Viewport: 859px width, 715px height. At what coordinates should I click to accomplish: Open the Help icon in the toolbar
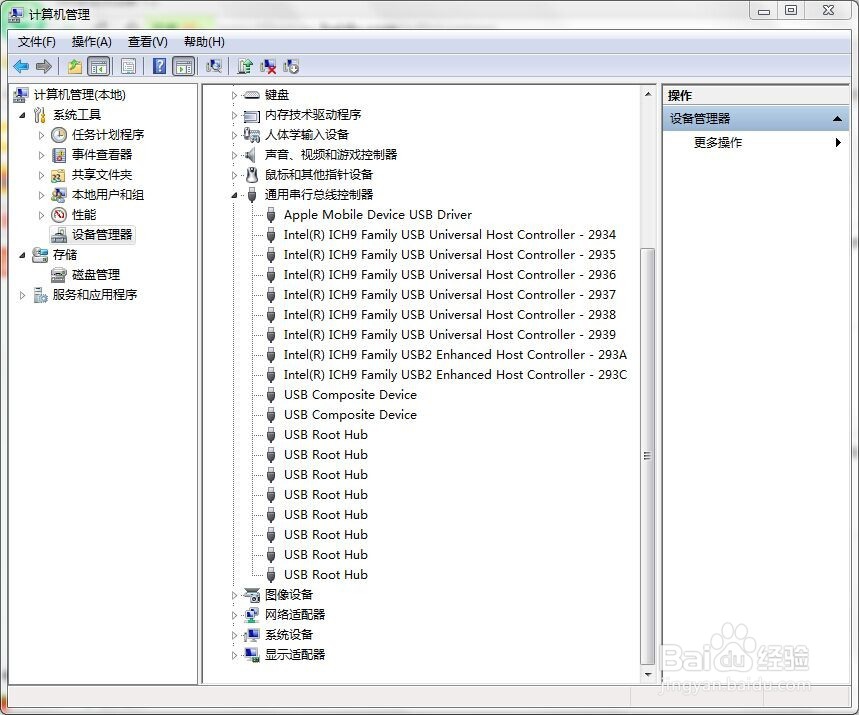[160, 66]
